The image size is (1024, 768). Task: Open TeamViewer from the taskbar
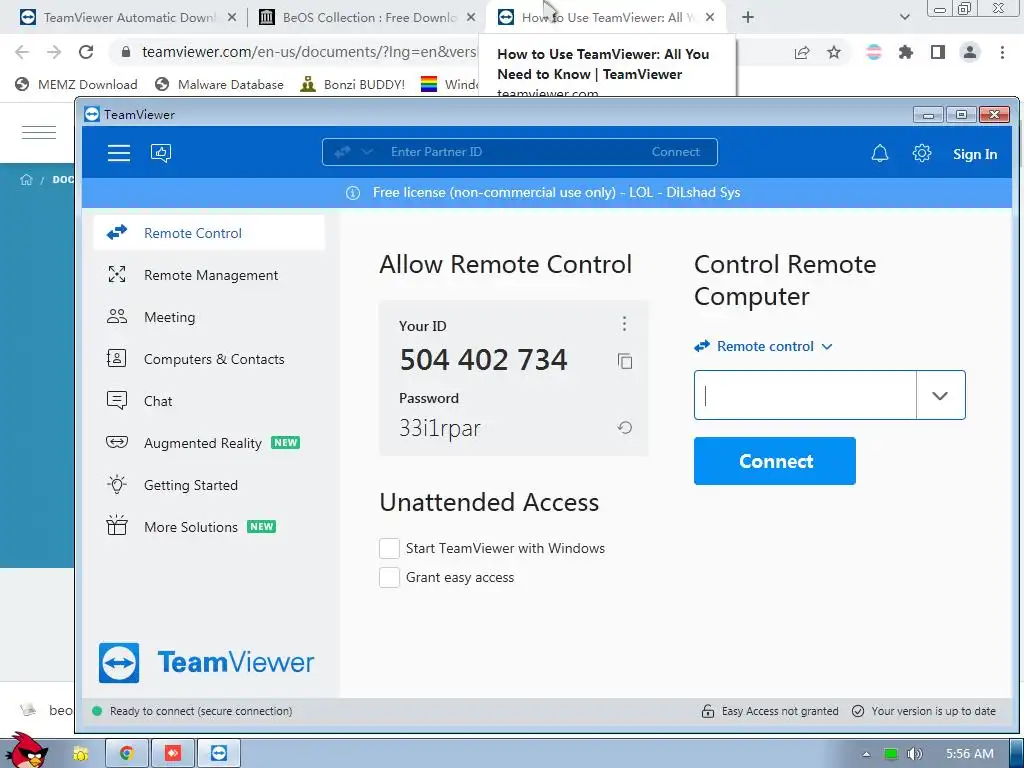click(x=219, y=753)
